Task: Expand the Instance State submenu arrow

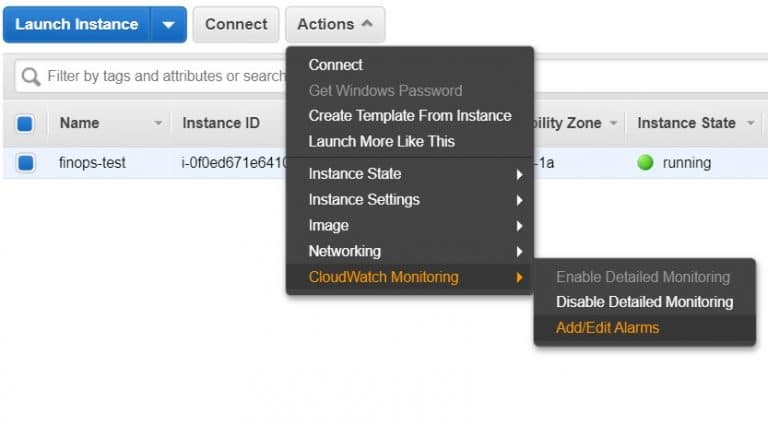Action: [x=519, y=174]
